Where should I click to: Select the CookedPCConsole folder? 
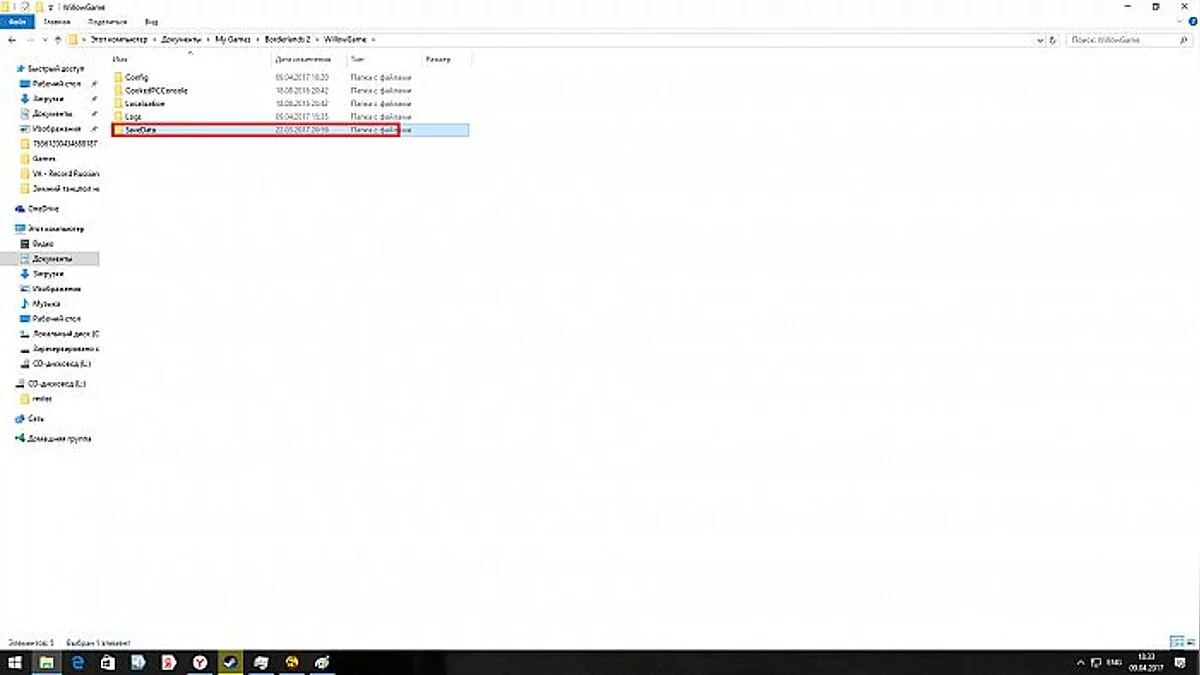290,90
